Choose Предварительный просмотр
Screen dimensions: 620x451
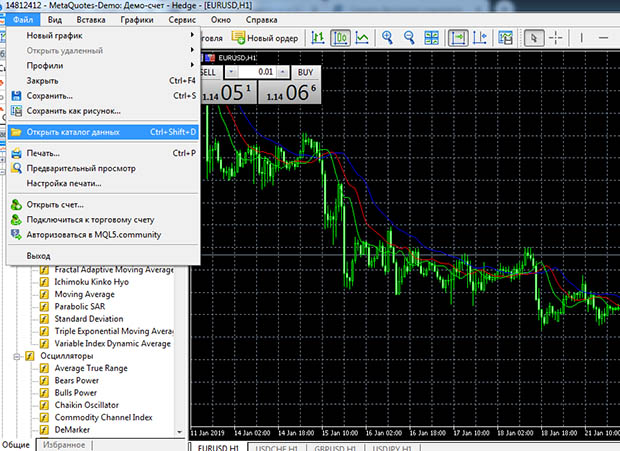click(103, 168)
